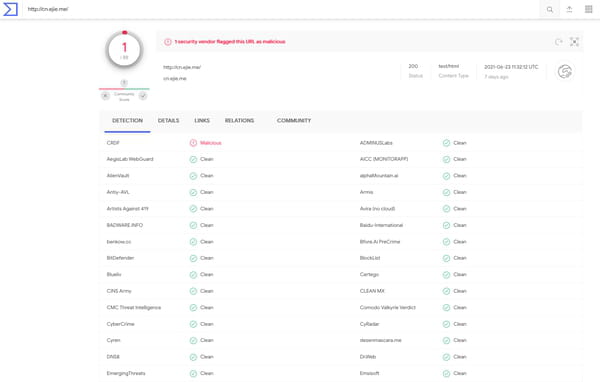
Task: Click the scanned URL text under banner
Action: 182,67
